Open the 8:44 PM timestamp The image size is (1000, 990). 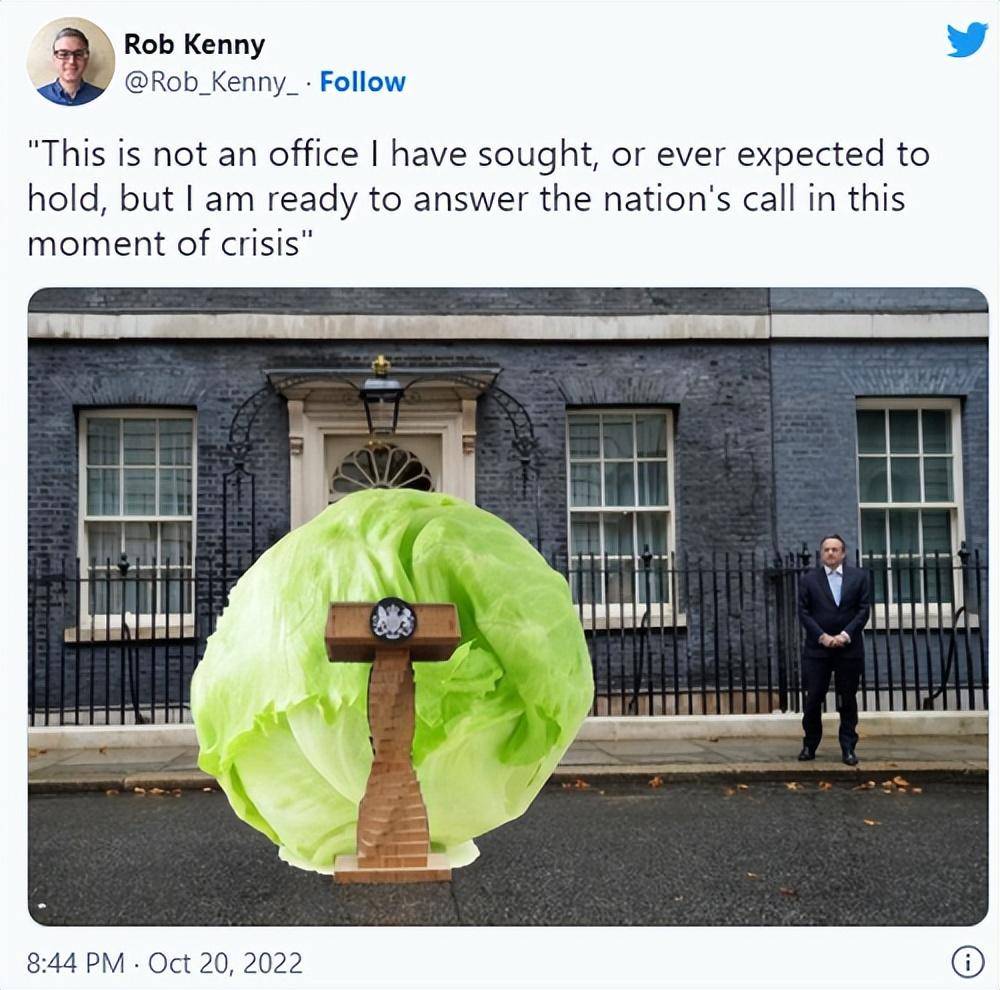coord(76,963)
